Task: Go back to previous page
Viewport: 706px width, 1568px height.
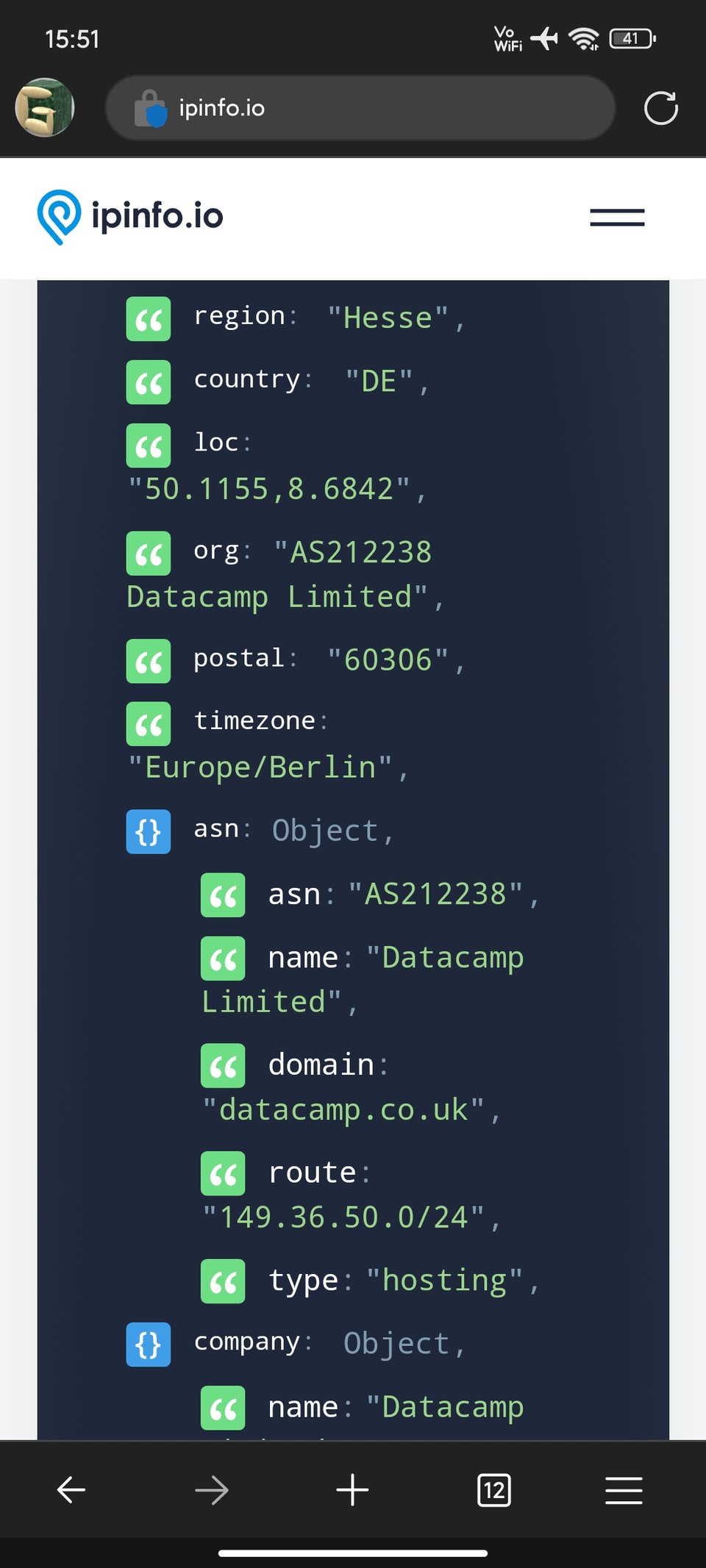Action: (x=71, y=1490)
